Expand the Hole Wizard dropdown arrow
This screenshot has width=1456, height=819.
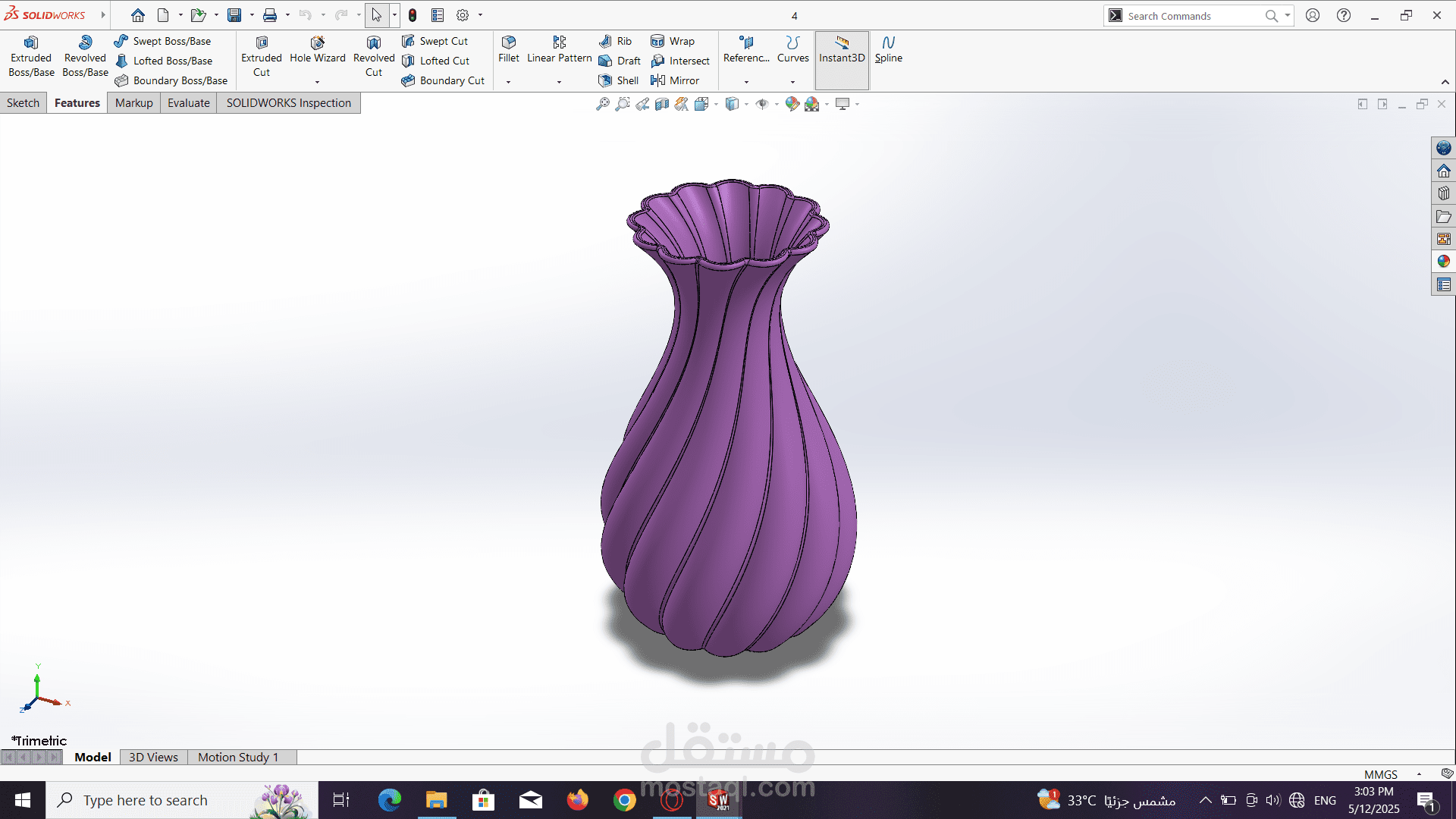(317, 82)
